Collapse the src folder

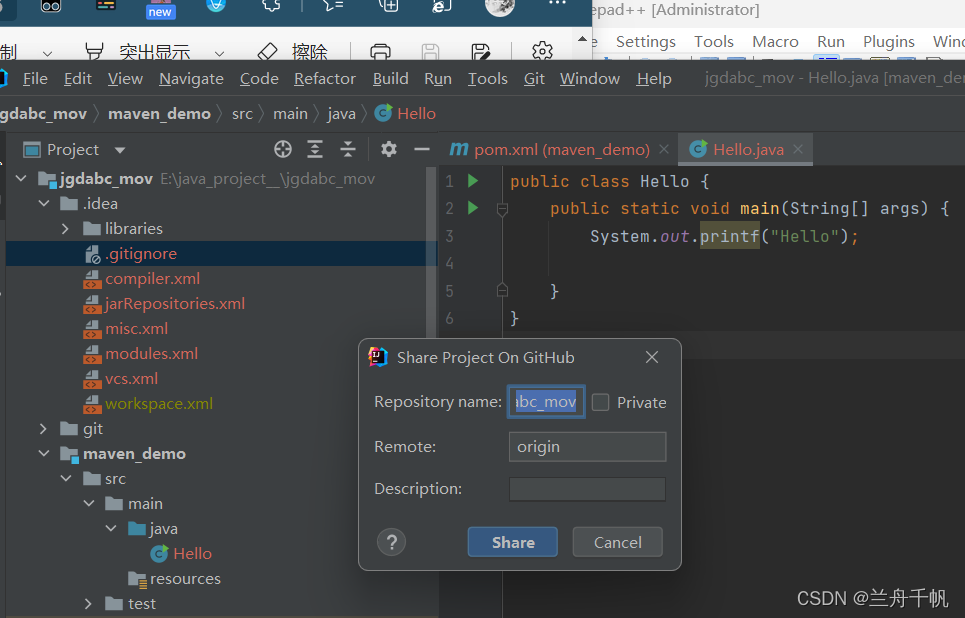[66, 478]
